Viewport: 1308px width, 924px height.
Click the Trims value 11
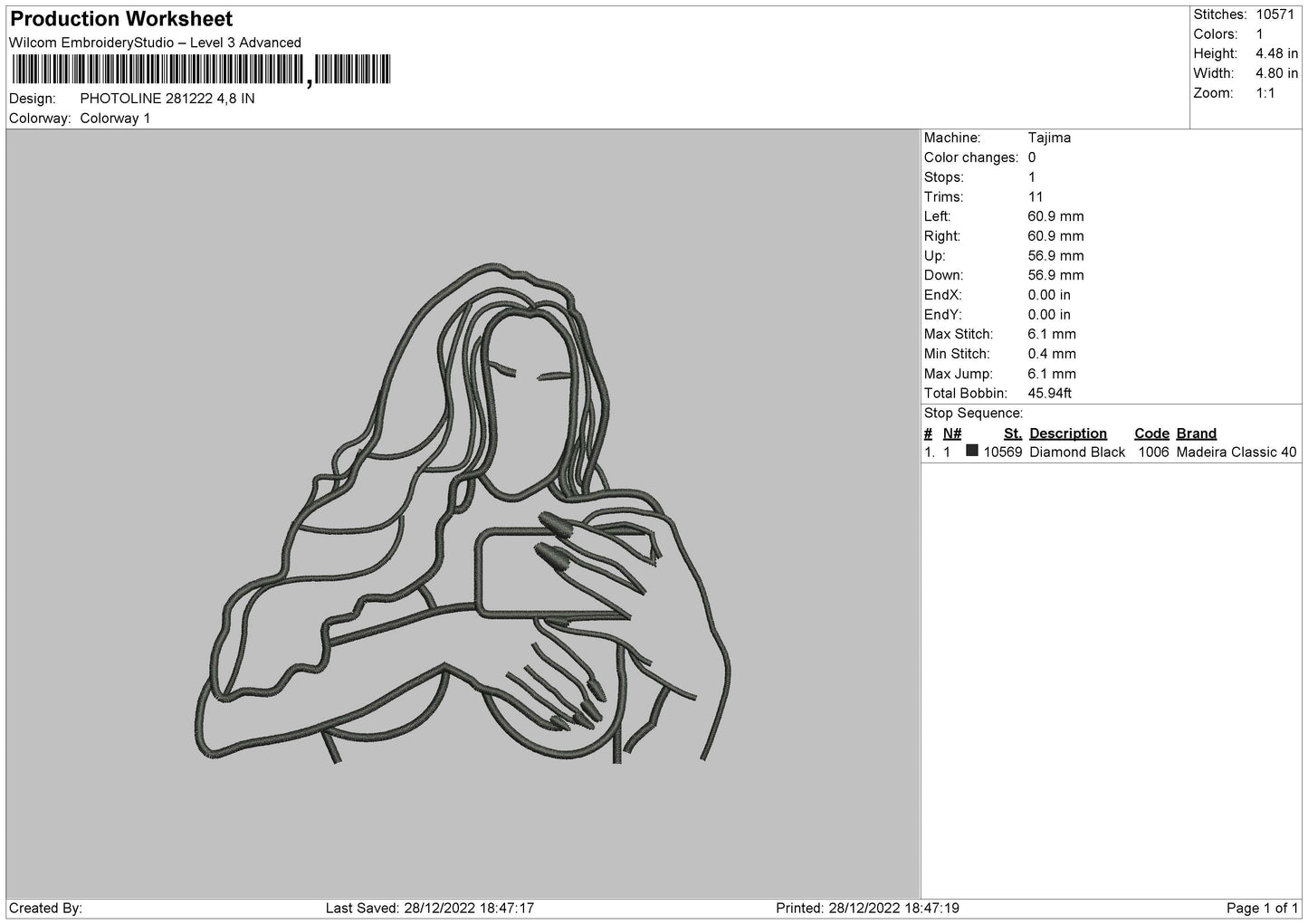[1036, 197]
